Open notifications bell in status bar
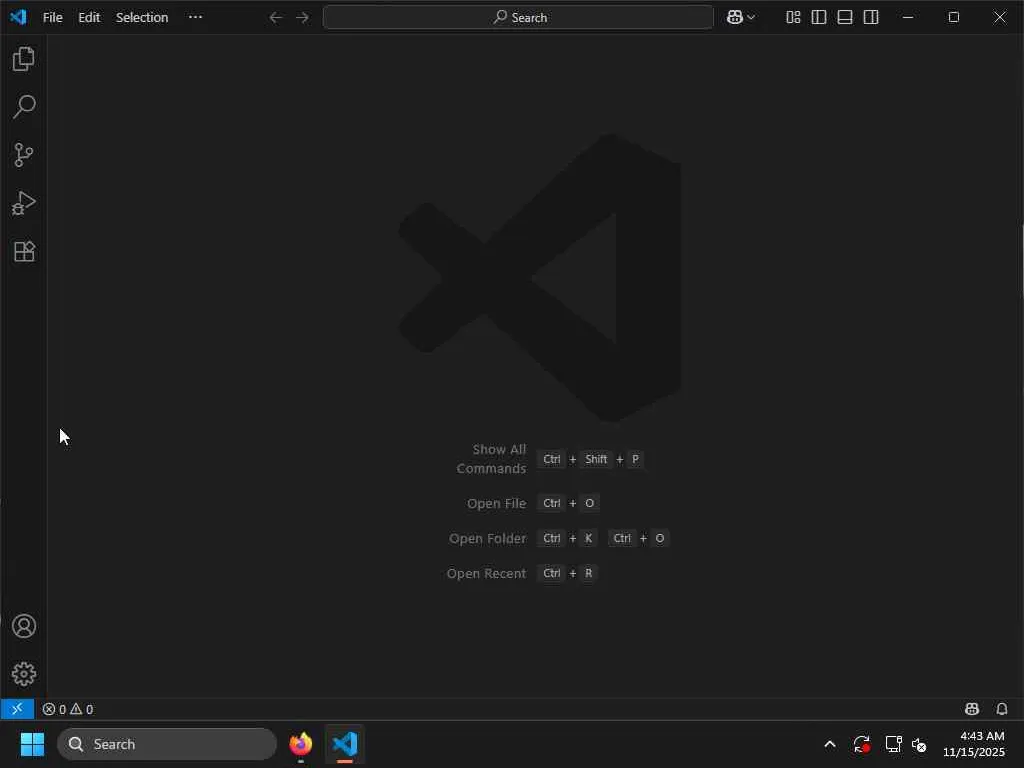 click(x=1002, y=709)
